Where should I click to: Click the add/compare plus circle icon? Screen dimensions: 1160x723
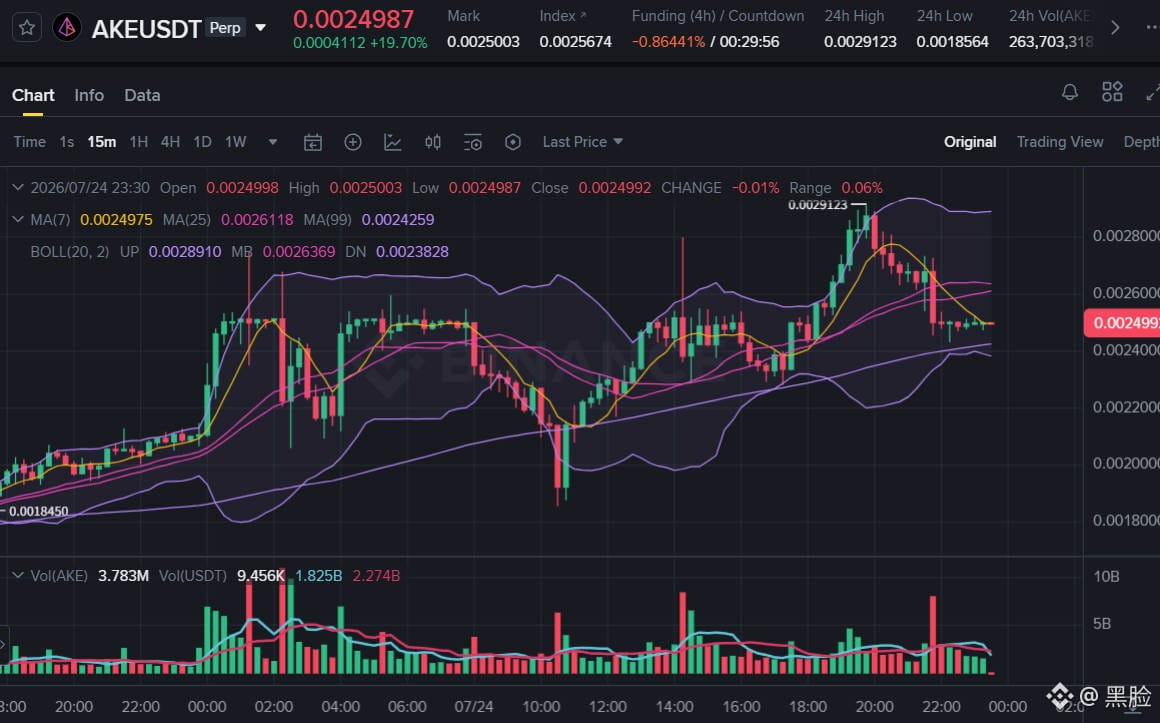tap(353, 142)
